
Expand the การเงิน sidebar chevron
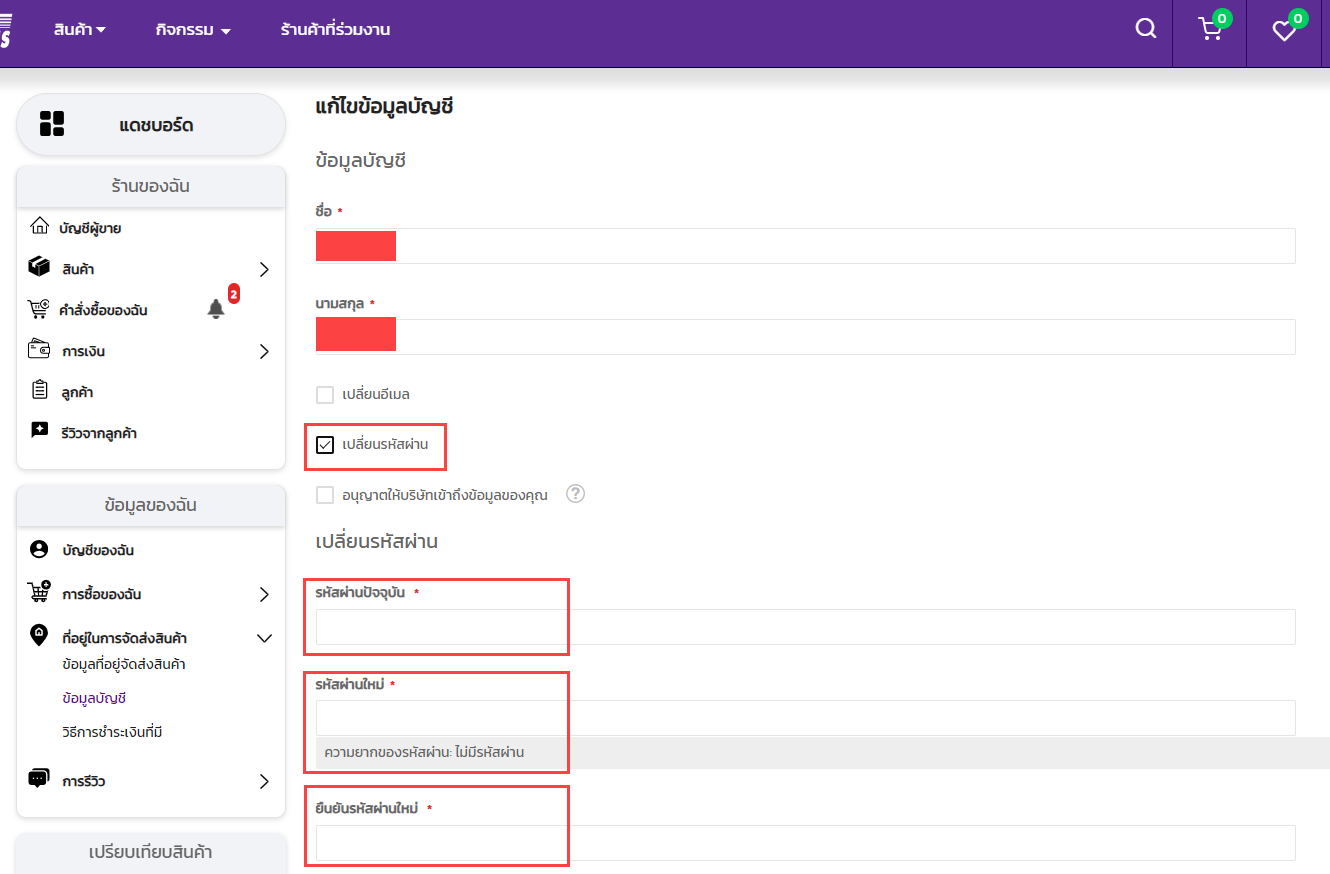tap(264, 351)
